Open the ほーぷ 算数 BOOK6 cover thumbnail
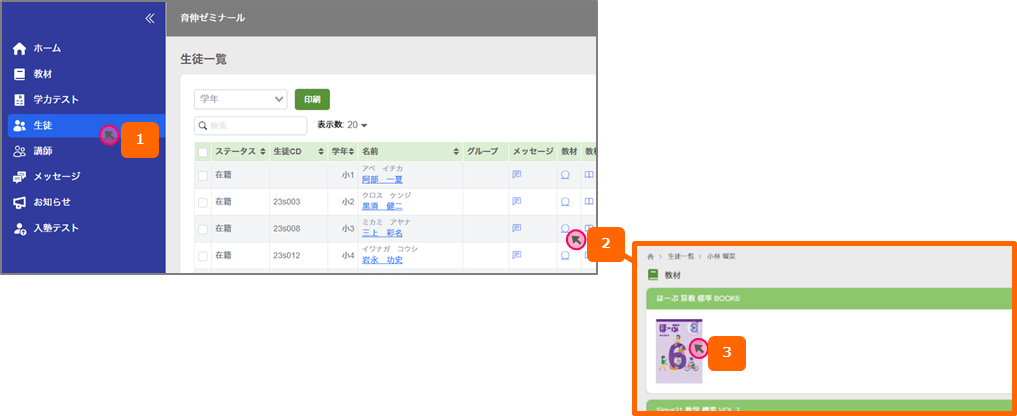Screen dimensions: 1017x416 click(x=679, y=351)
